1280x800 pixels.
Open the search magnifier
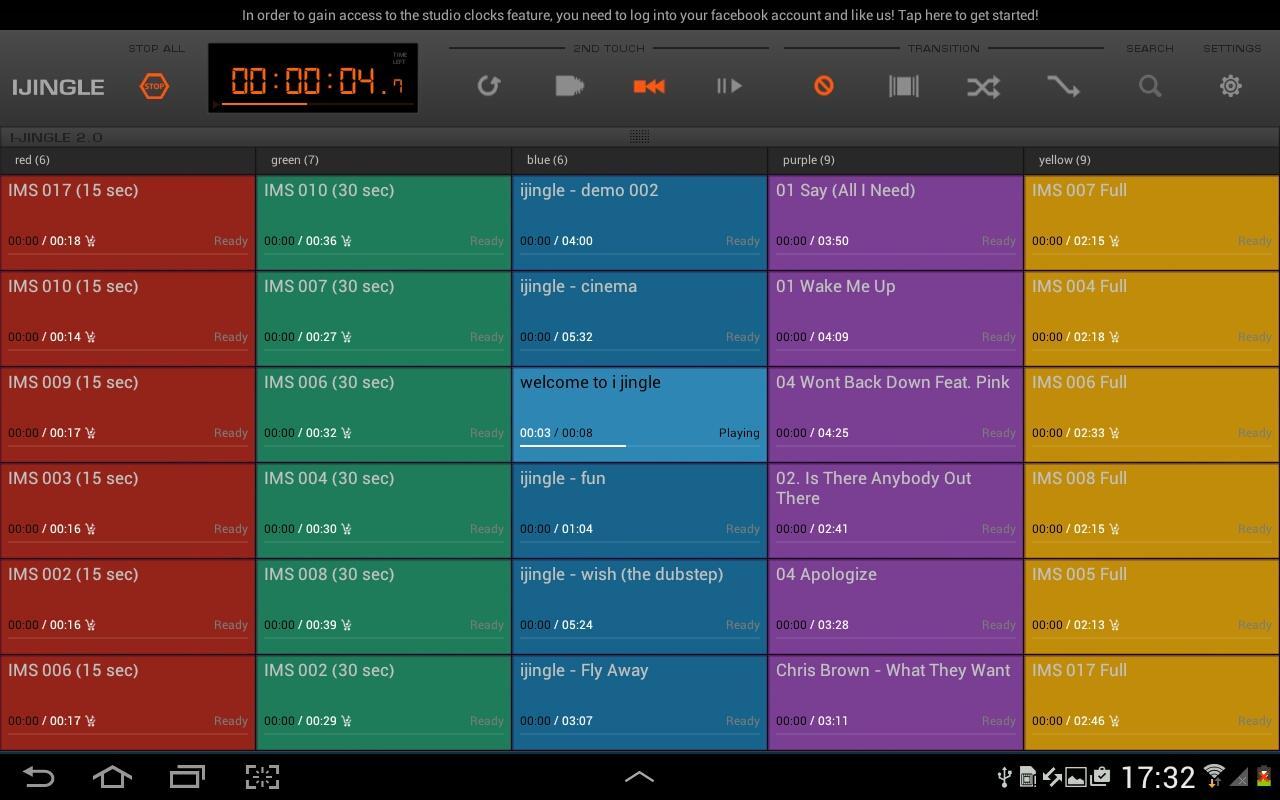[1150, 86]
